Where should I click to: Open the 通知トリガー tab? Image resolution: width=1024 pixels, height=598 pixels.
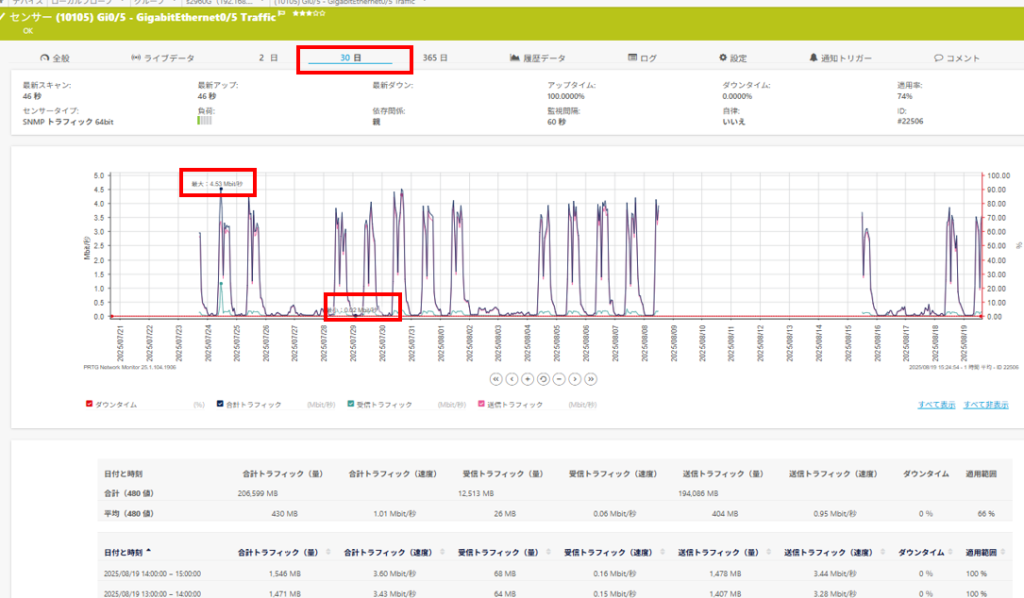pyautogui.click(x=840, y=58)
